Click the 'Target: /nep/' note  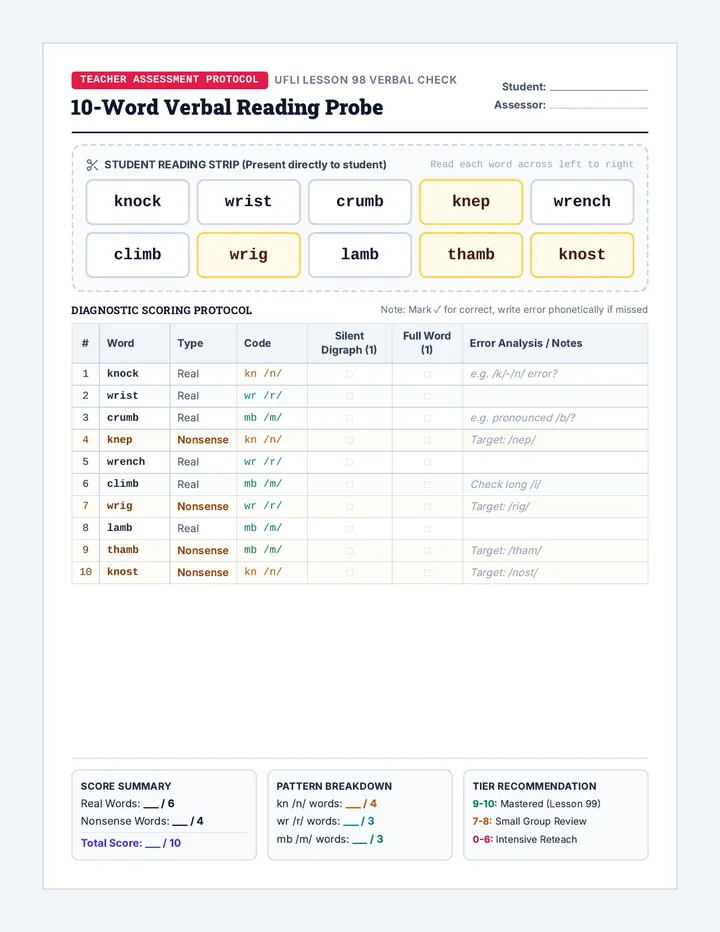click(503, 440)
